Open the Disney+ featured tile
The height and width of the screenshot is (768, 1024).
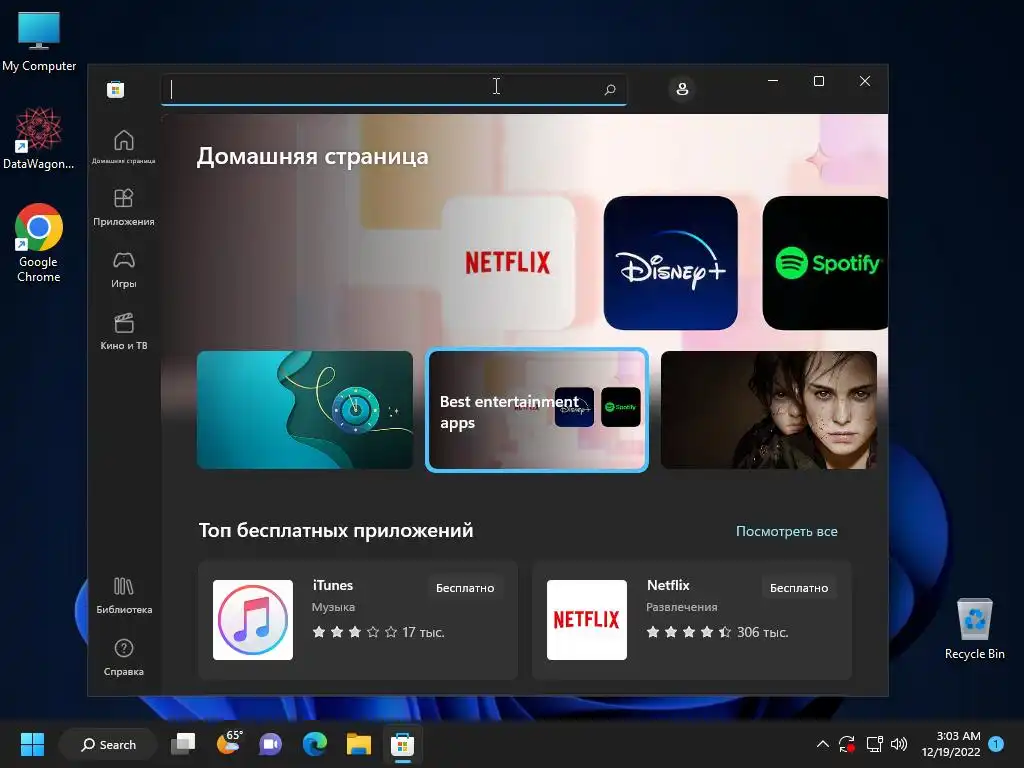(x=671, y=263)
